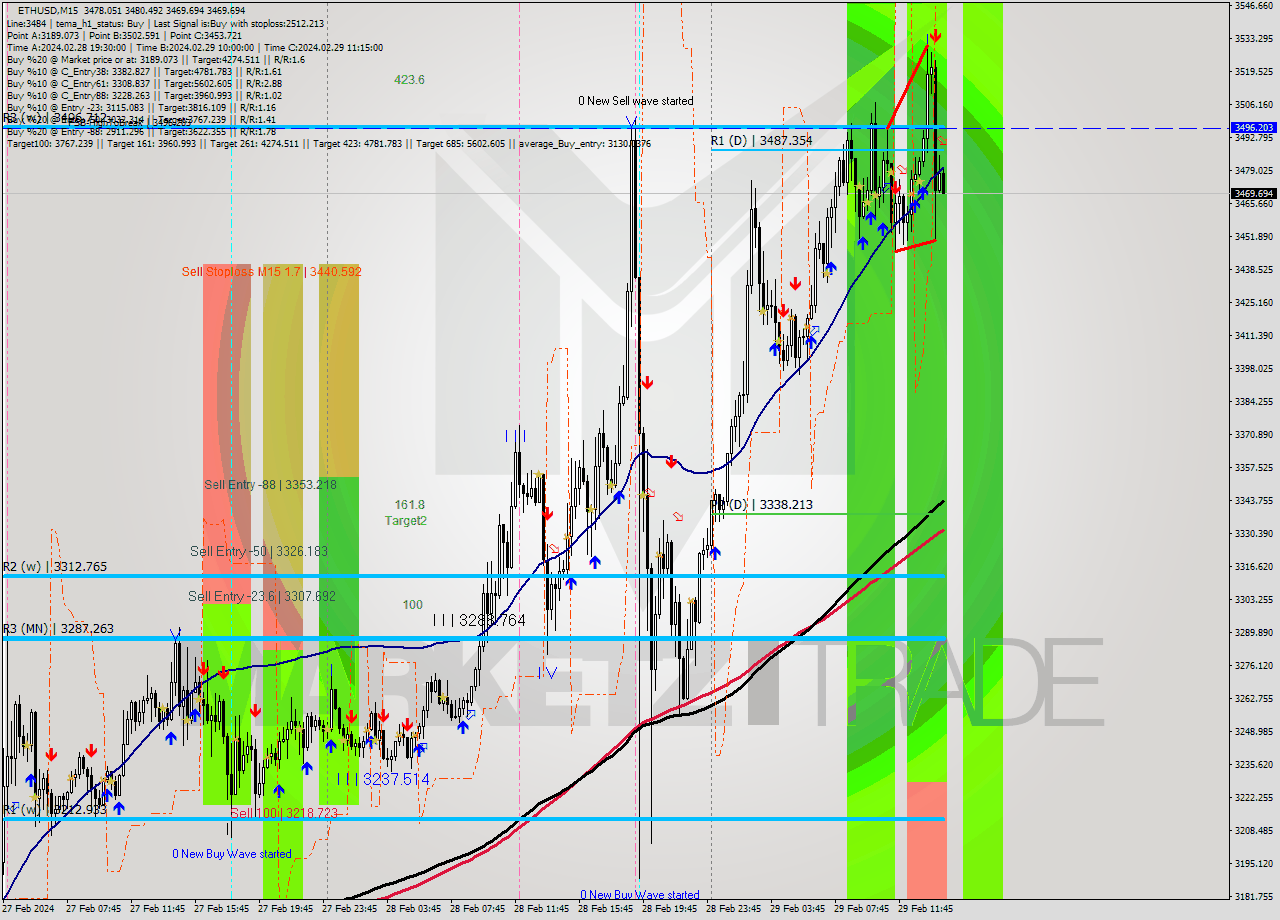
Task: Click the 'Target100: 3767.239' summary line
Action: coord(329,144)
